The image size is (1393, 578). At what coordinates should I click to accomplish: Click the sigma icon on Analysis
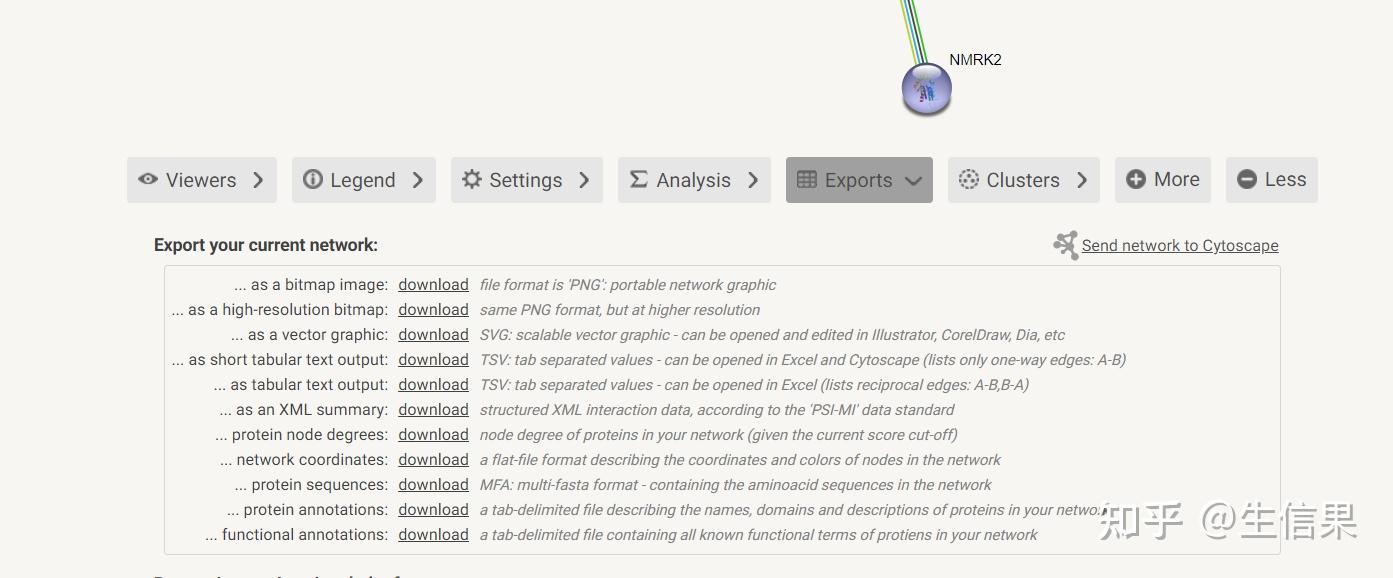pos(637,180)
